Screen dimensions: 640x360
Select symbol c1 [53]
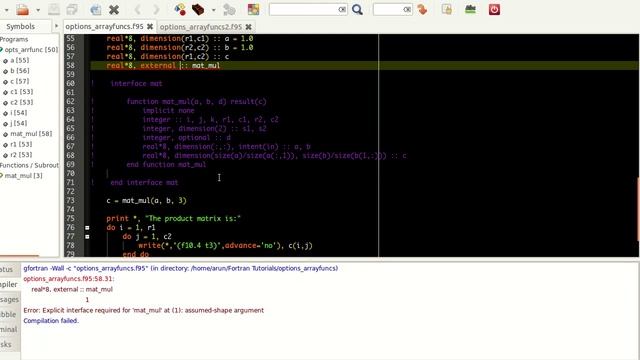pyautogui.click(x=22, y=92)
